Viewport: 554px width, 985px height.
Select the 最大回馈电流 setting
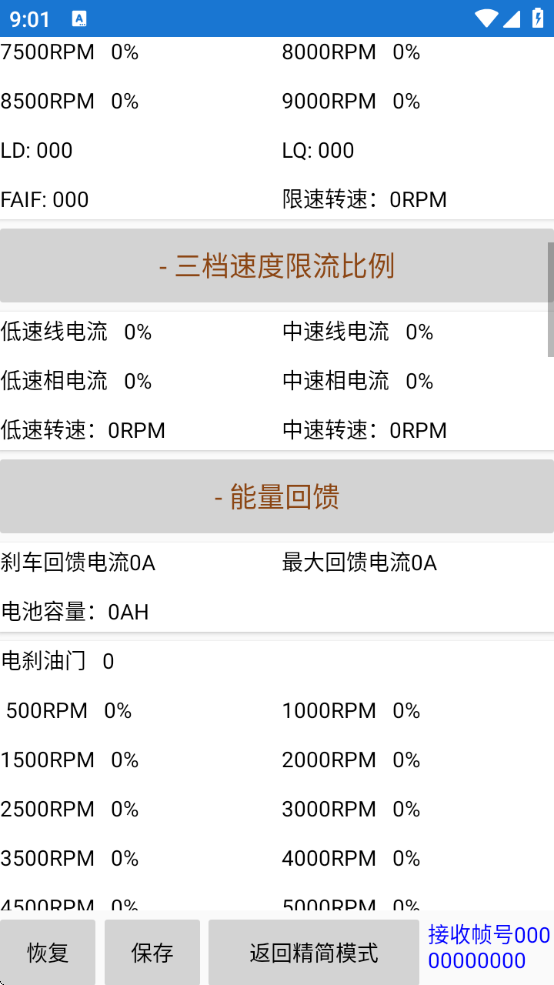(x=359, y=563)
